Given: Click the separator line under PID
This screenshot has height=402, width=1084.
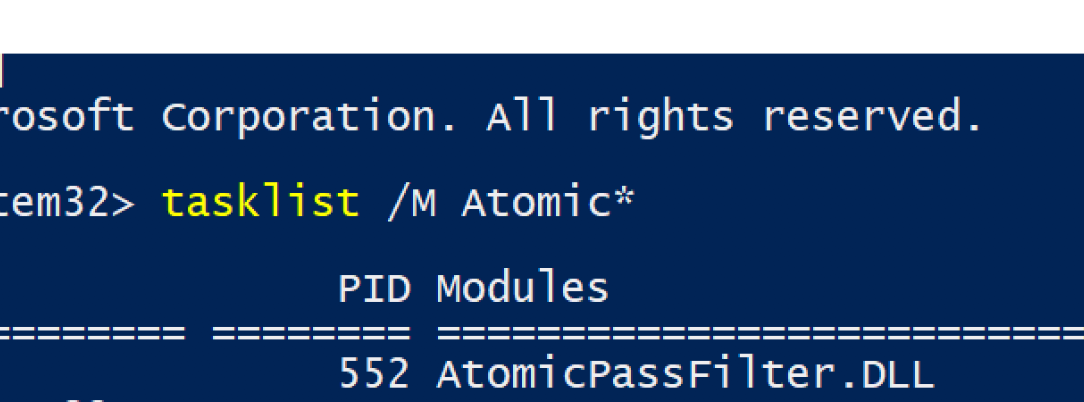Looking at the screenshot, I should coord(311,330).
